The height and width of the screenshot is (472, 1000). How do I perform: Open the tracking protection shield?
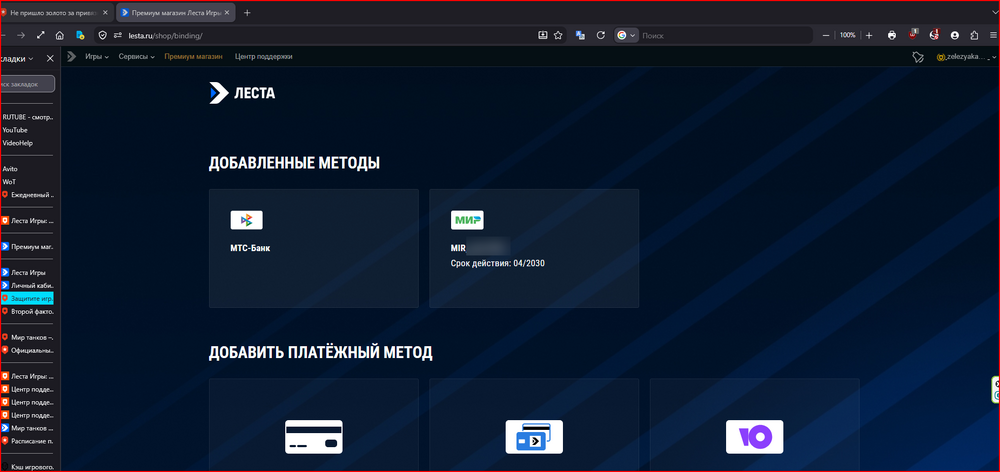pyautogui.click(x=102, y=36)
